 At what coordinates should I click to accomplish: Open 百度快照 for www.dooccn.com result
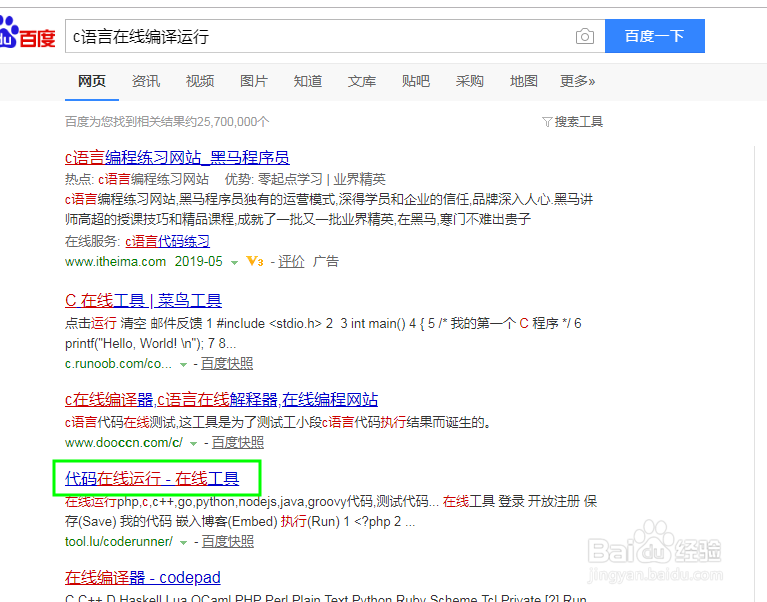(238, 443)
